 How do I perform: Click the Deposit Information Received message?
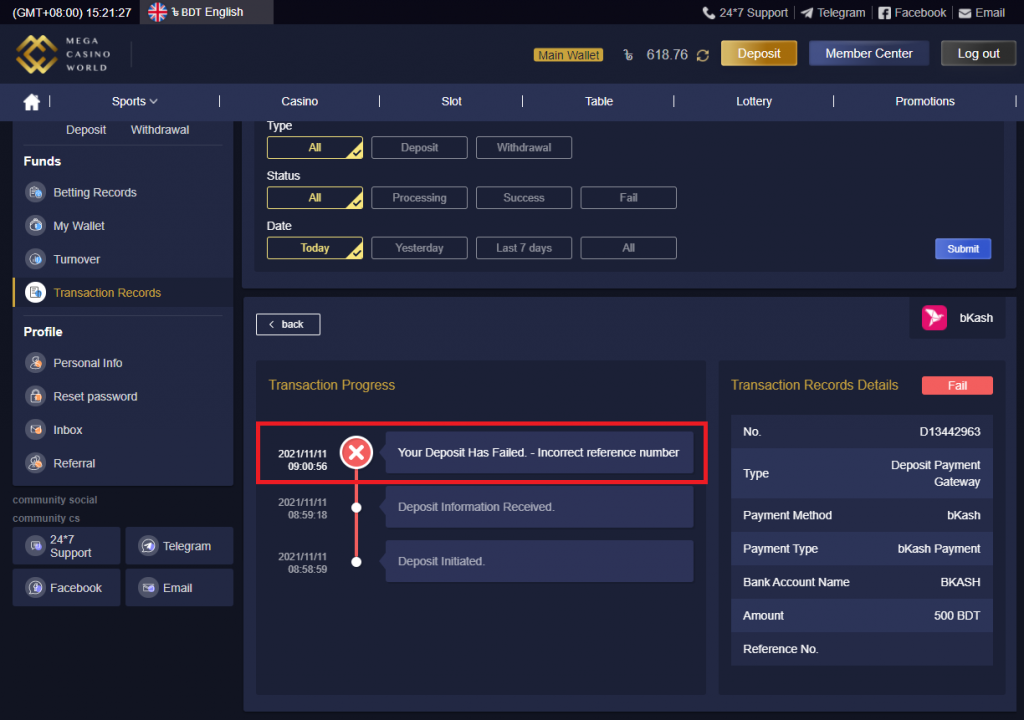pyautogui.click(x=539, y=507)
